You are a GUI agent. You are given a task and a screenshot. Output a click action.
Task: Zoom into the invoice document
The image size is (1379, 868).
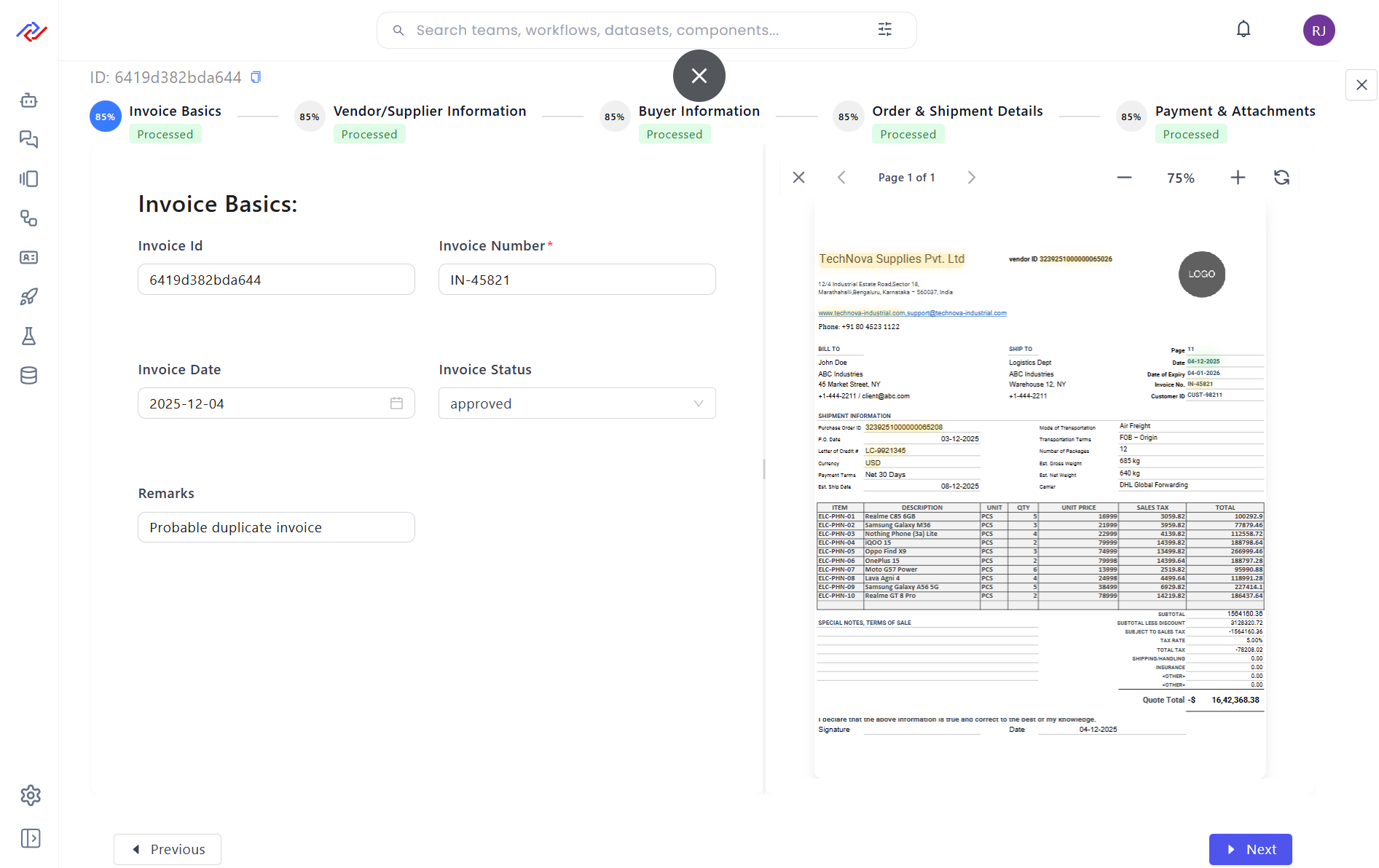coord(1238,177)
